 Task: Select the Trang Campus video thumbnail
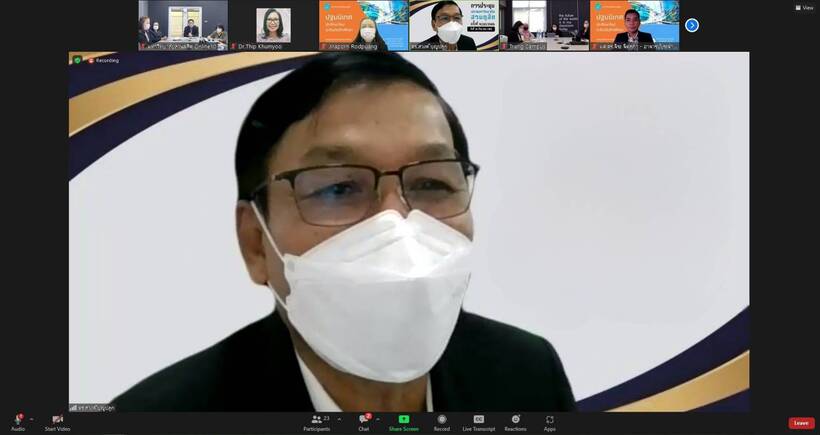(544, 25)
